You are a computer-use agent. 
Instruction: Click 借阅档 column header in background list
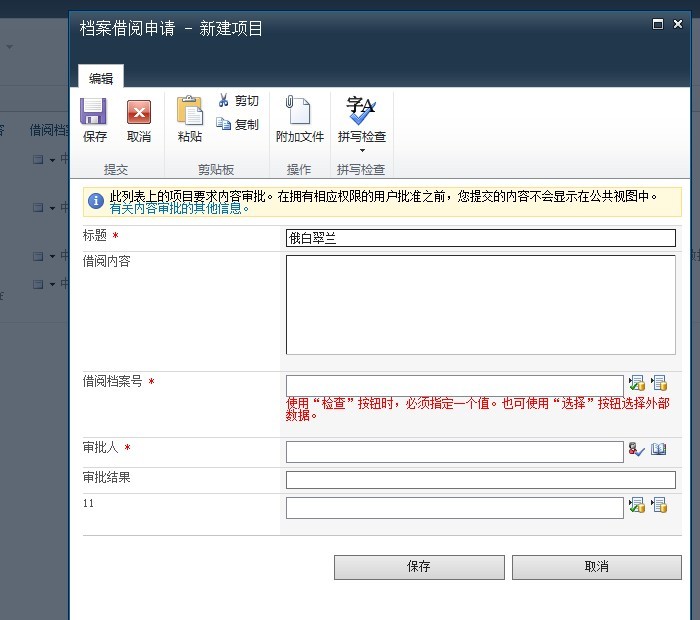(x=50, y=130)
